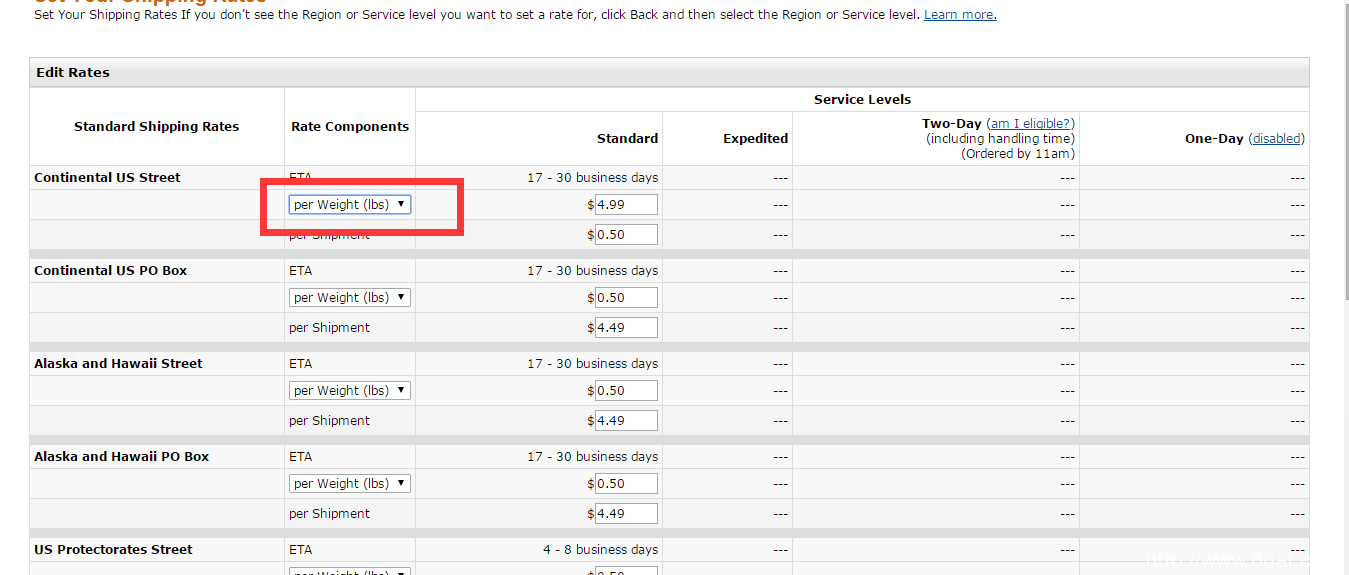Select Alaska and Hawaii Street per Shipment field

pyautogui.click(x=626, y=420)
